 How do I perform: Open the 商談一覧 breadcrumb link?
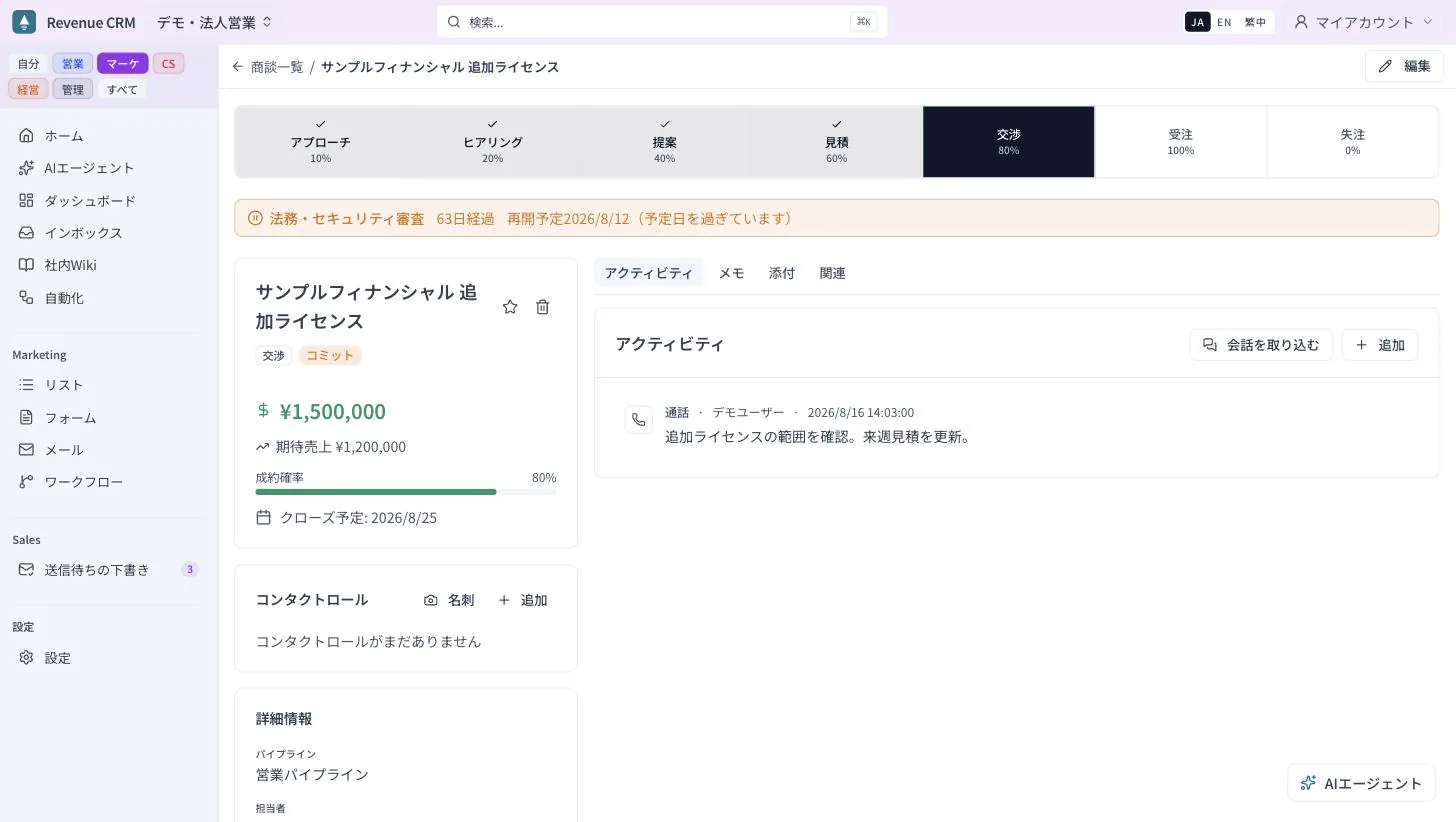pos(277,66)
